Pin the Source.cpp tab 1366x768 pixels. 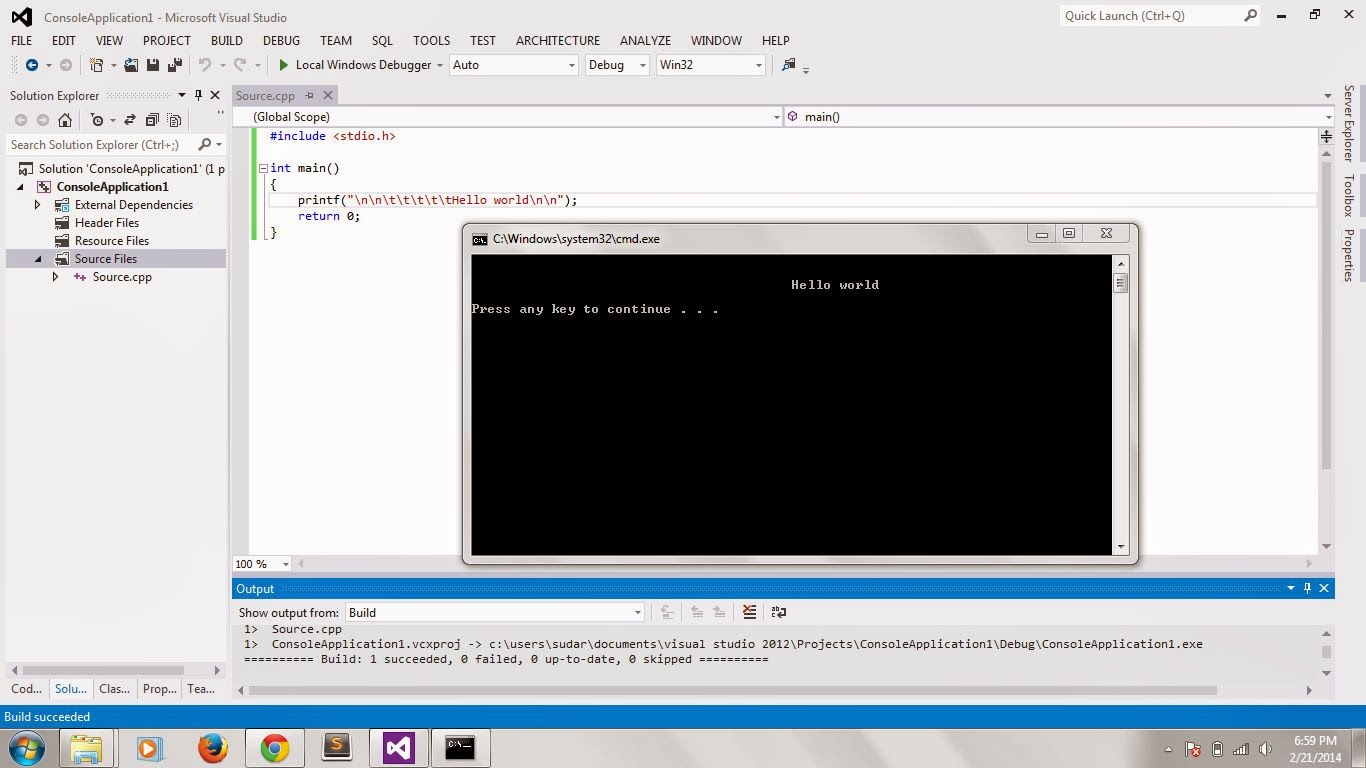pos(310,95)
